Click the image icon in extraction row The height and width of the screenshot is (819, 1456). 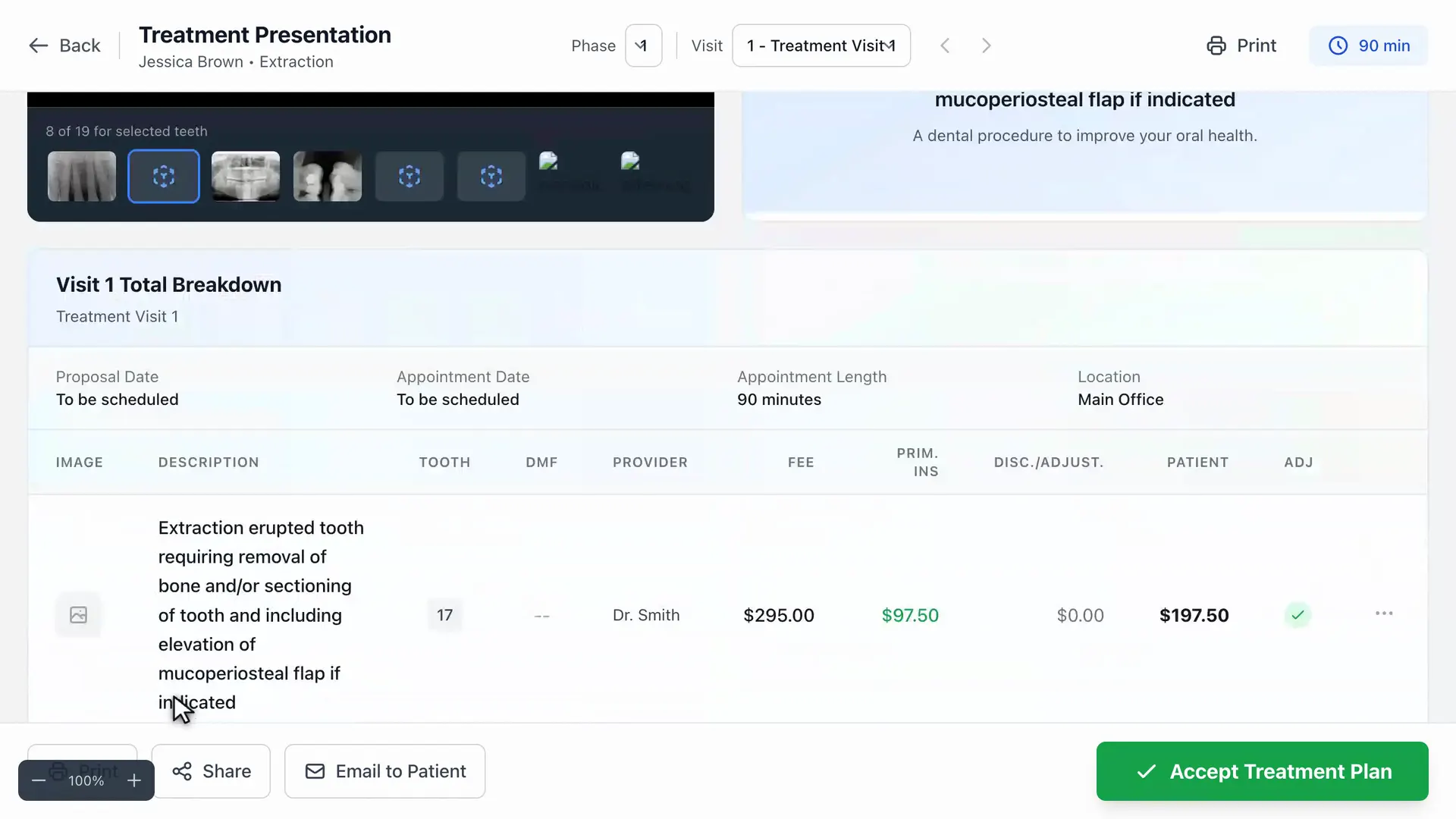click(78, 615)
